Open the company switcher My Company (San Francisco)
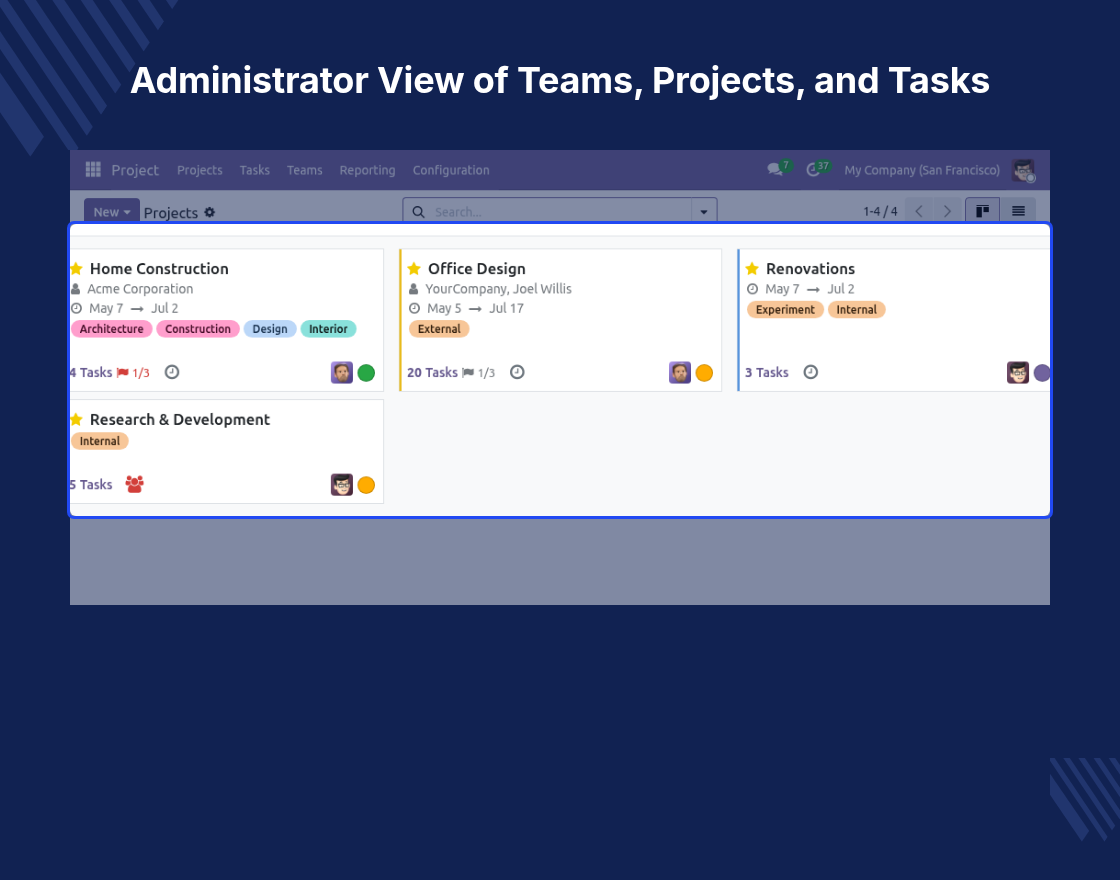 click(x=921, y=170)
